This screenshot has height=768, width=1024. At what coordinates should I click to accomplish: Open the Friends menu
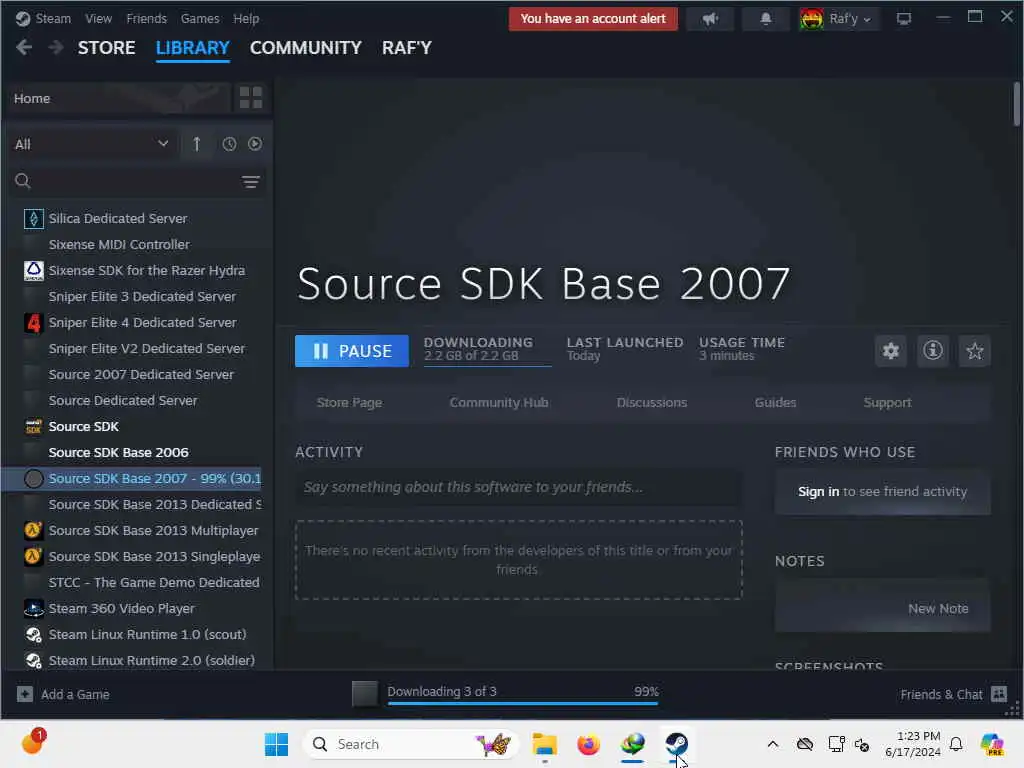click(146, 18)
